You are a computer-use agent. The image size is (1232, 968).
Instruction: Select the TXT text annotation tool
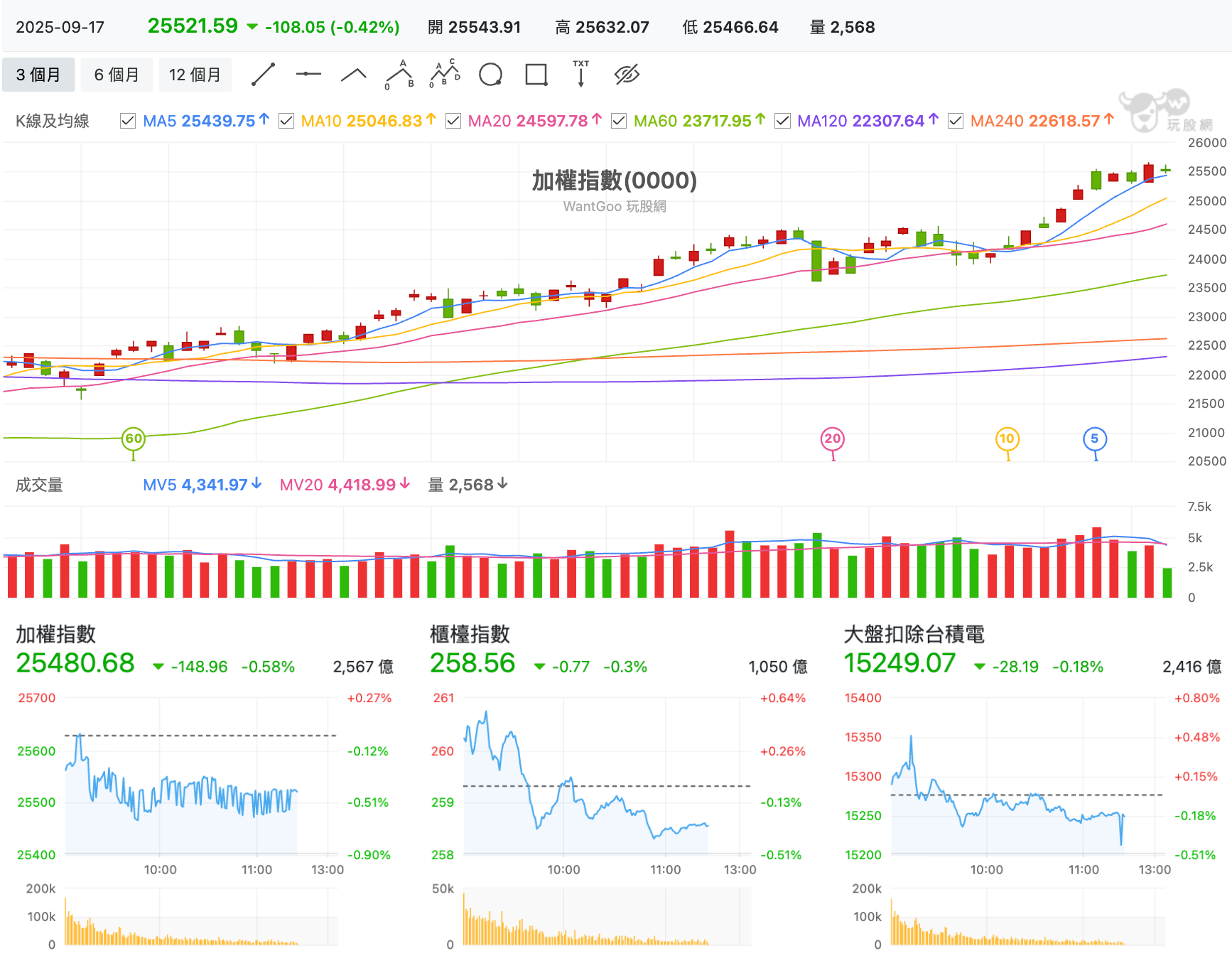point(581,74)
